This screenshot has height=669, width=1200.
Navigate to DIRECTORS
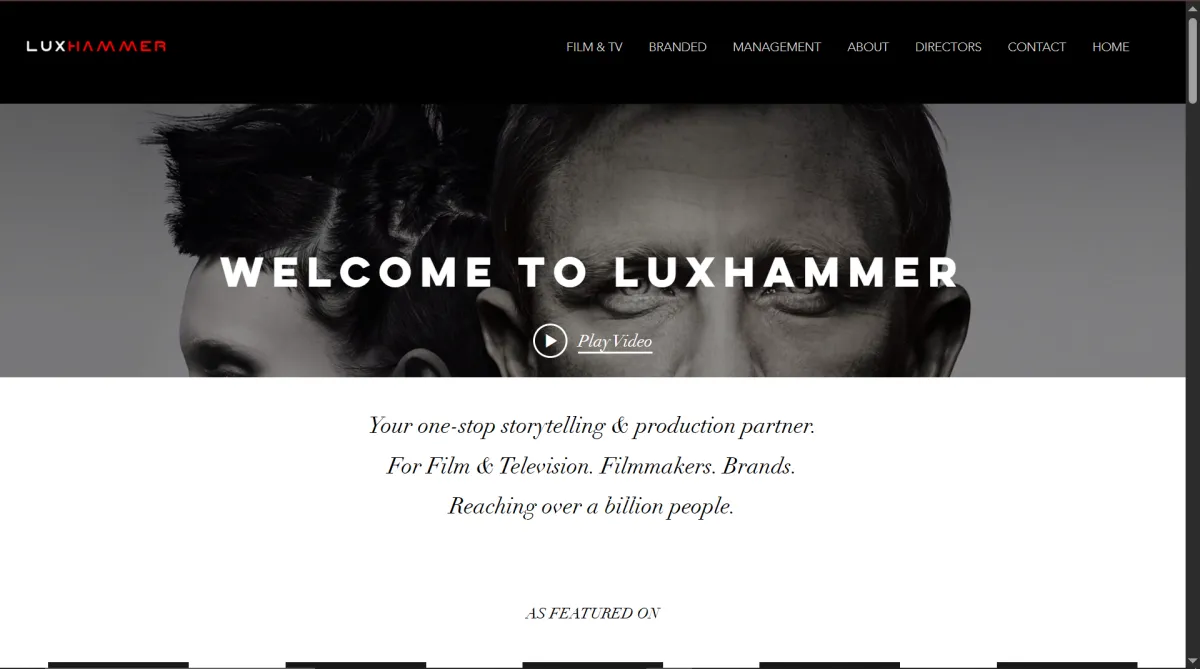point(948,47)
